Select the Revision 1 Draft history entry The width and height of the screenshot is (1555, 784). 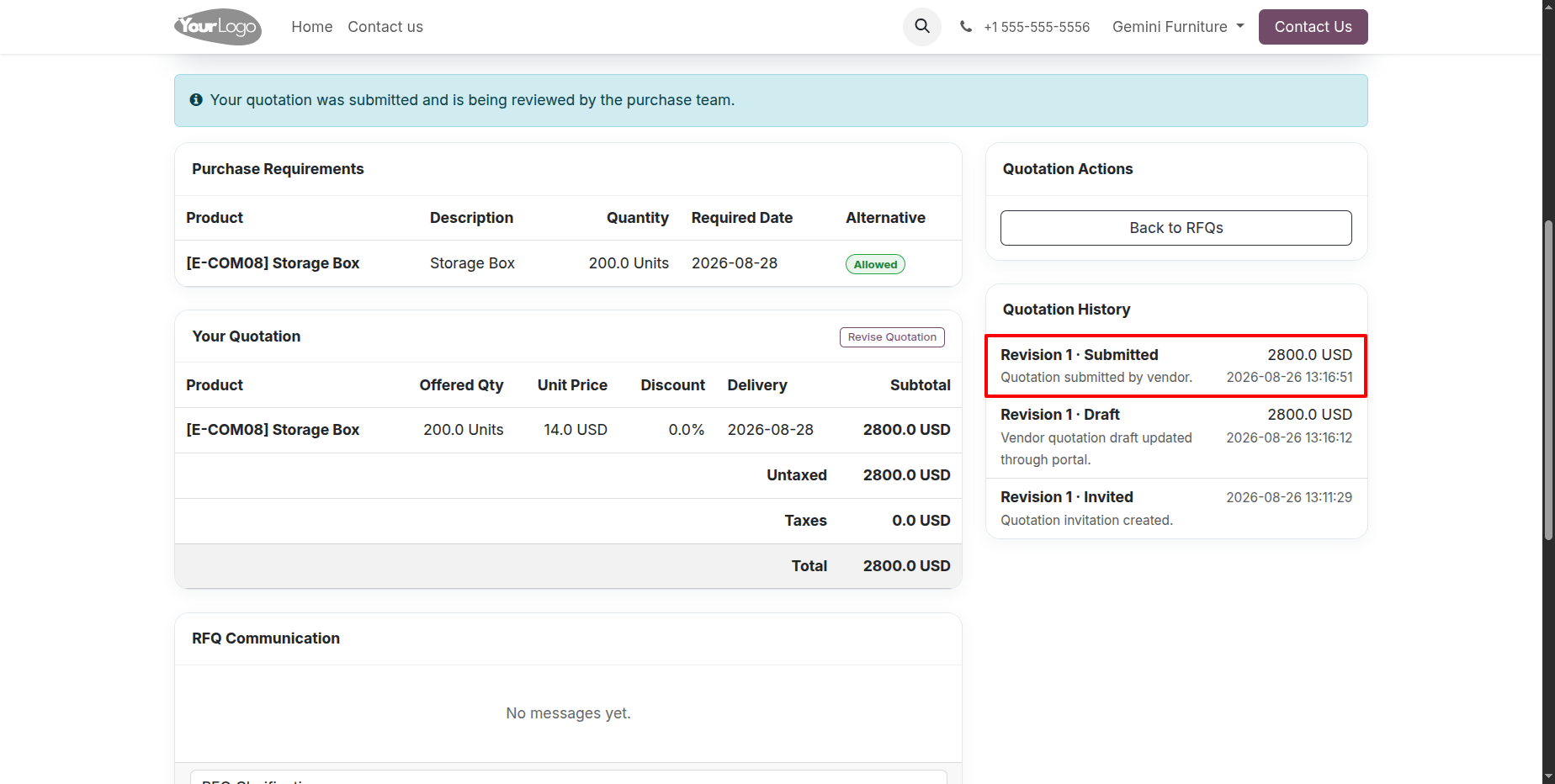pos(1176,437)
